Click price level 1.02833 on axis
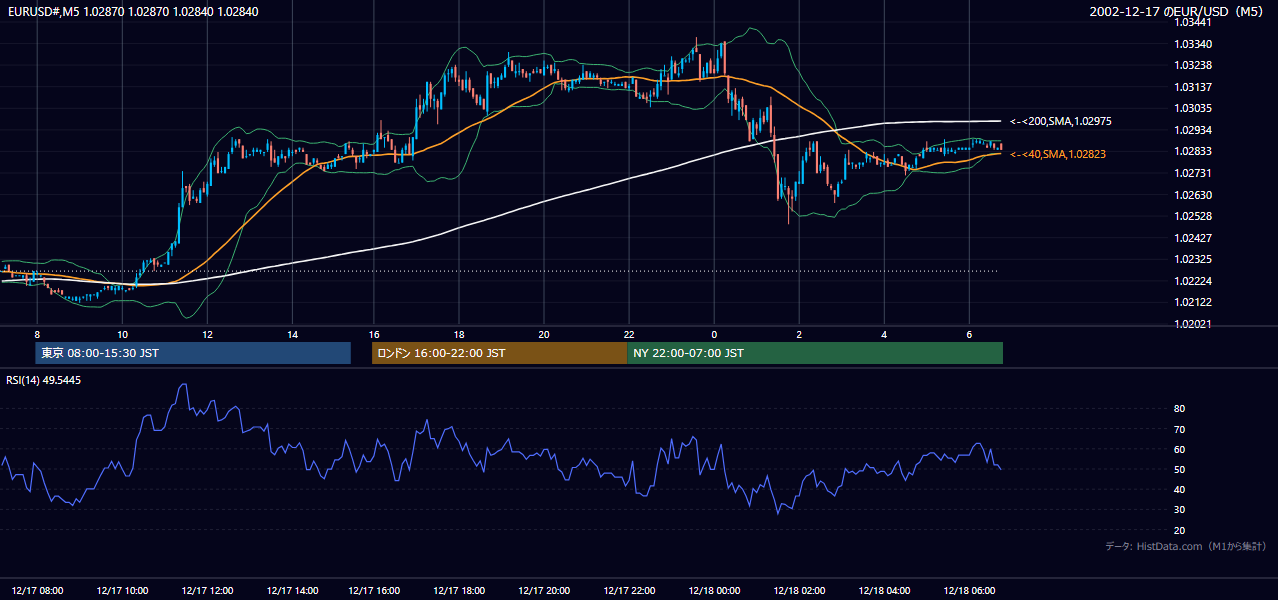This screenshot has height=600, width=1278. 1193,151
